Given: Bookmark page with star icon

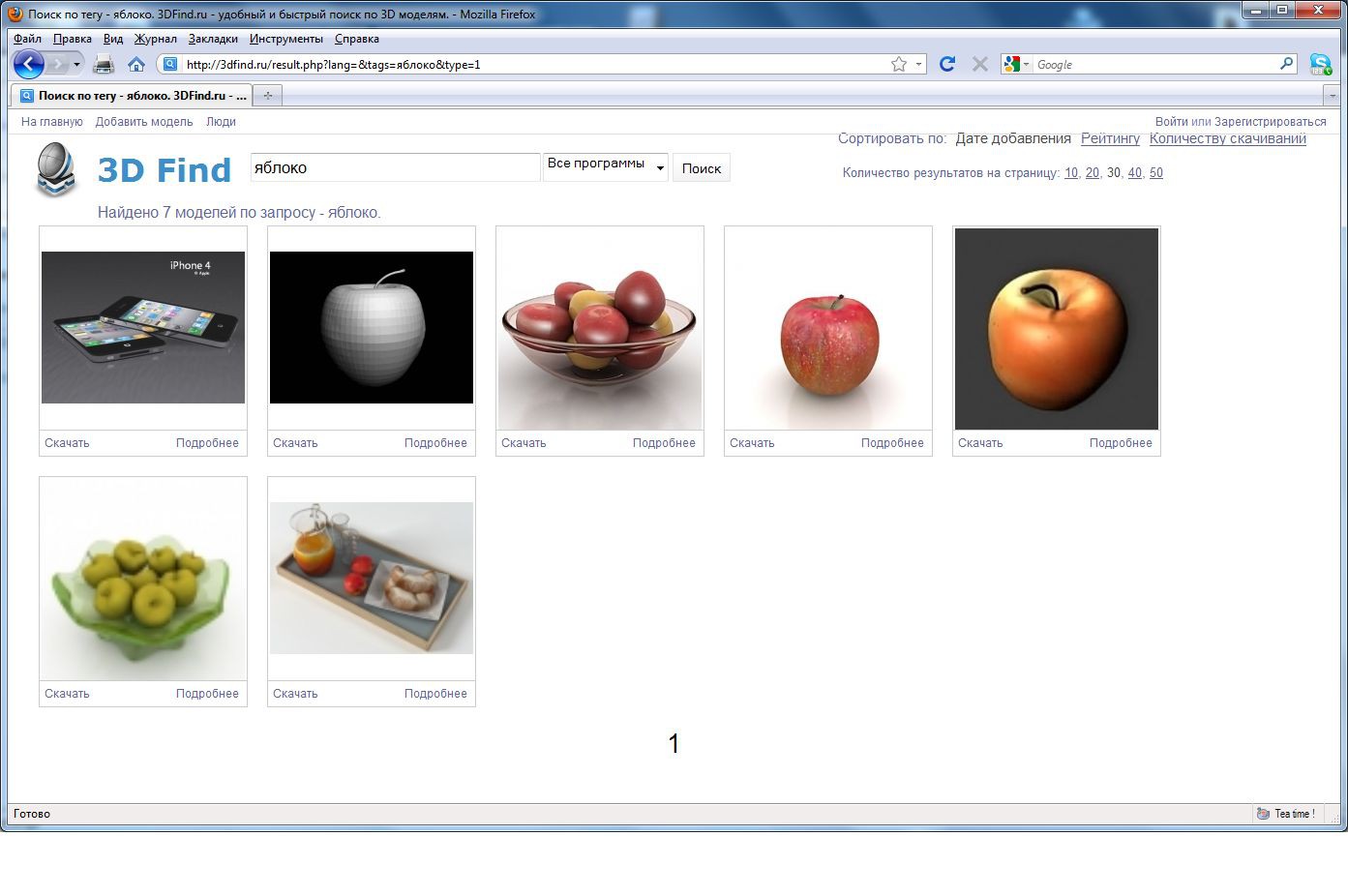Looking at the screenshot, I should [899, 65].
